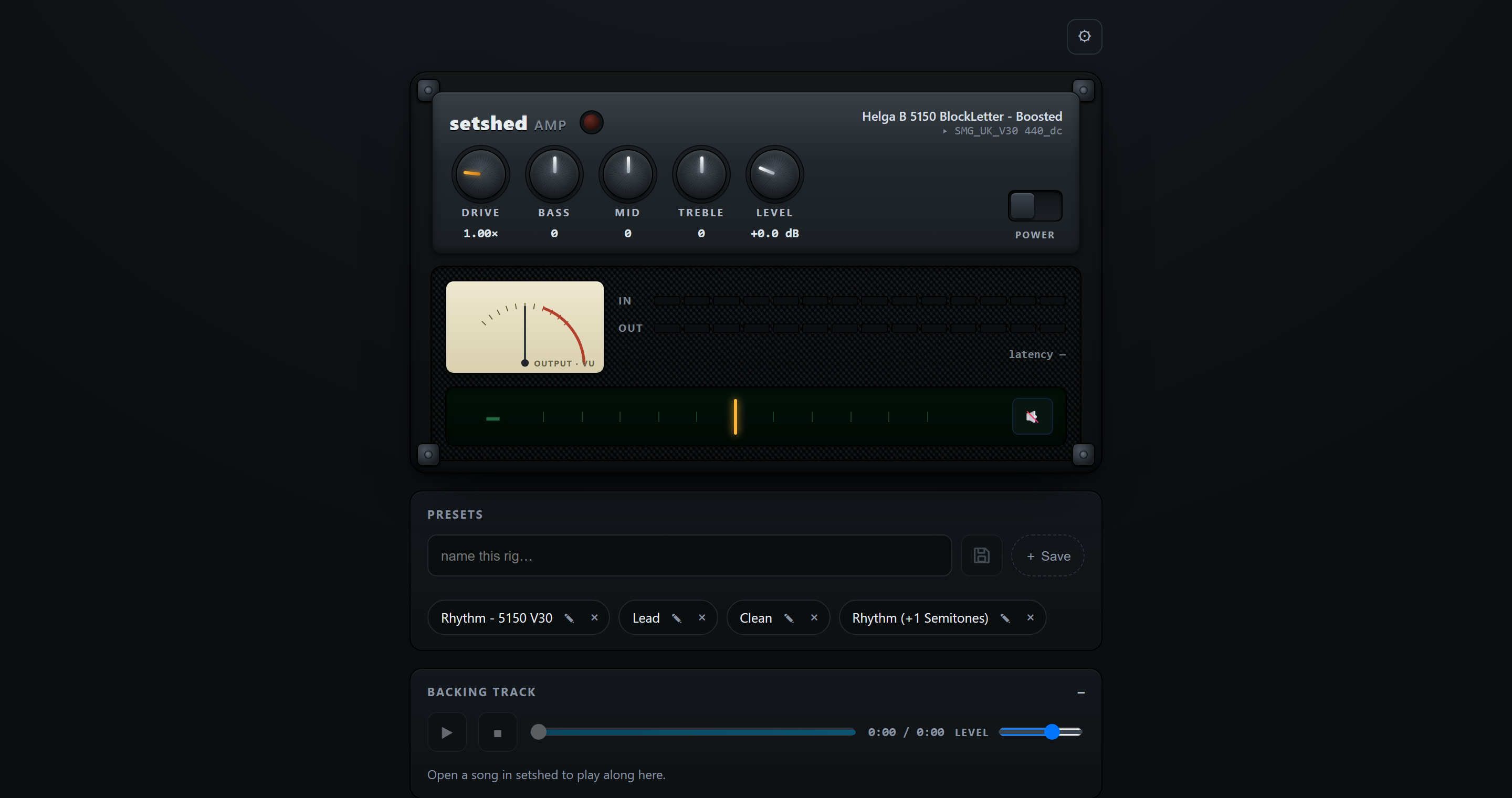Click the OUT level meter
This screenshot has width=1512, height=798.
coord(859,328)
